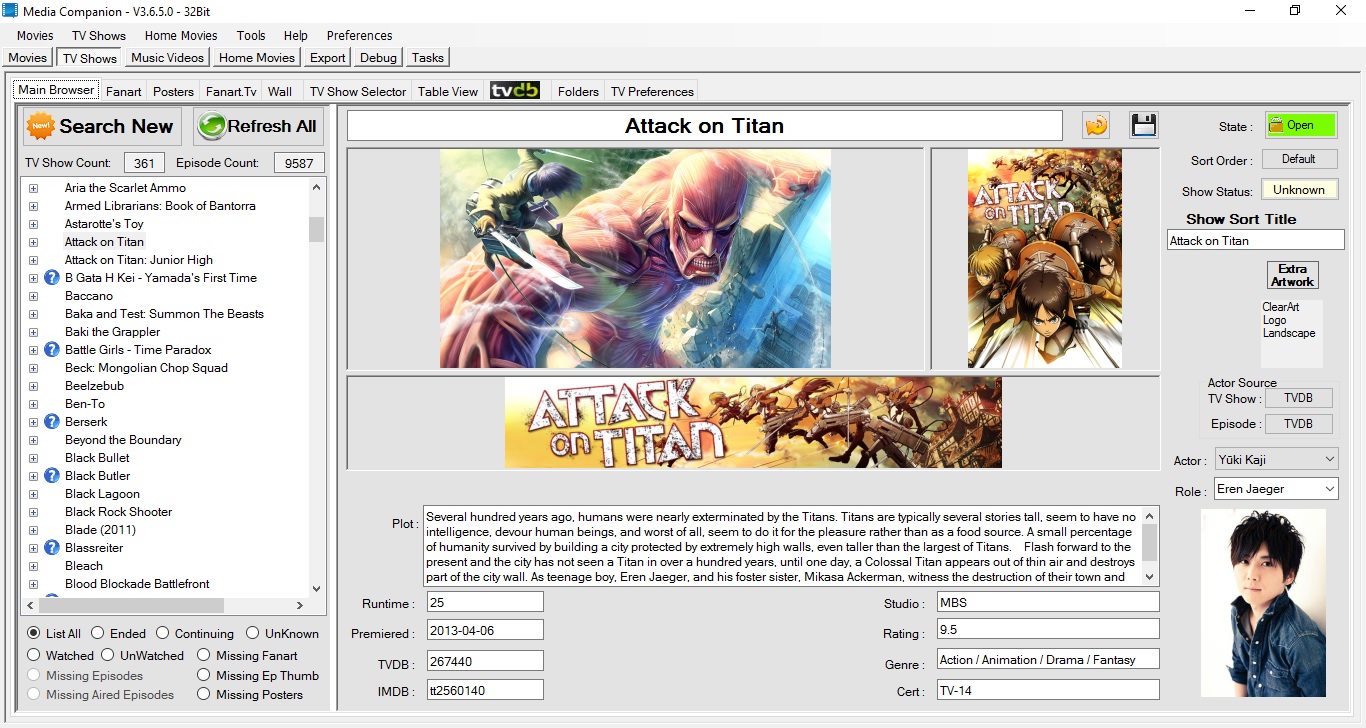
Task: Click the Show Sort Title input field
Action: point(1255,240)
